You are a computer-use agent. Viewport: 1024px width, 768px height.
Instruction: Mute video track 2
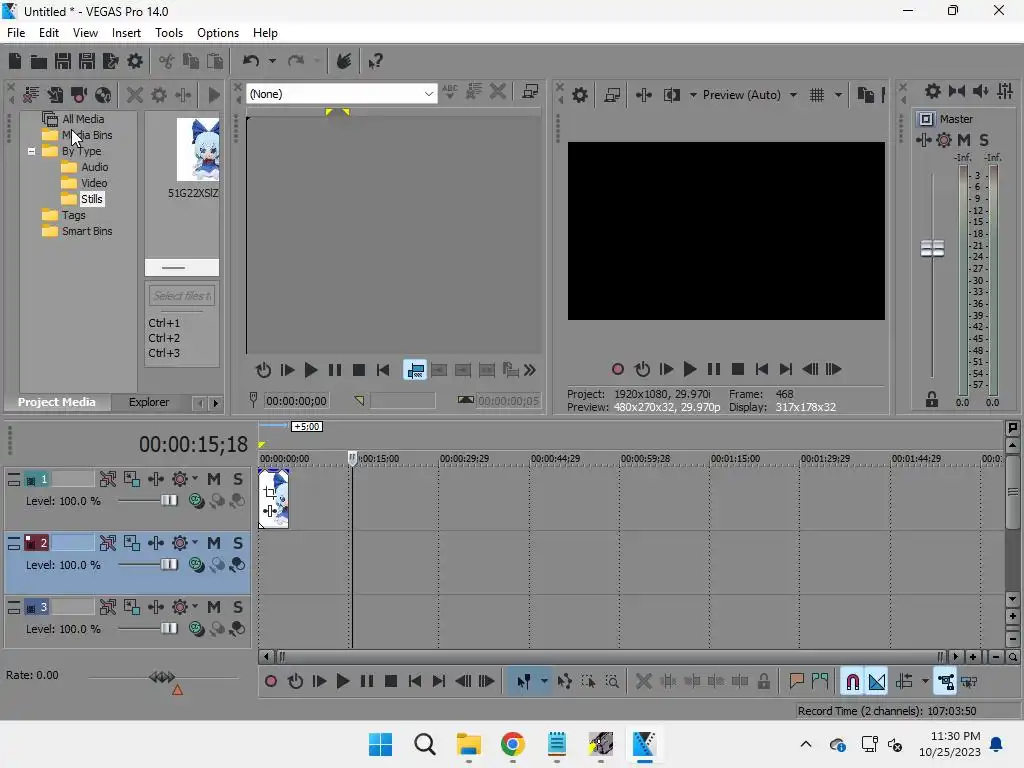pyautogui.click(x=214, y=543)
